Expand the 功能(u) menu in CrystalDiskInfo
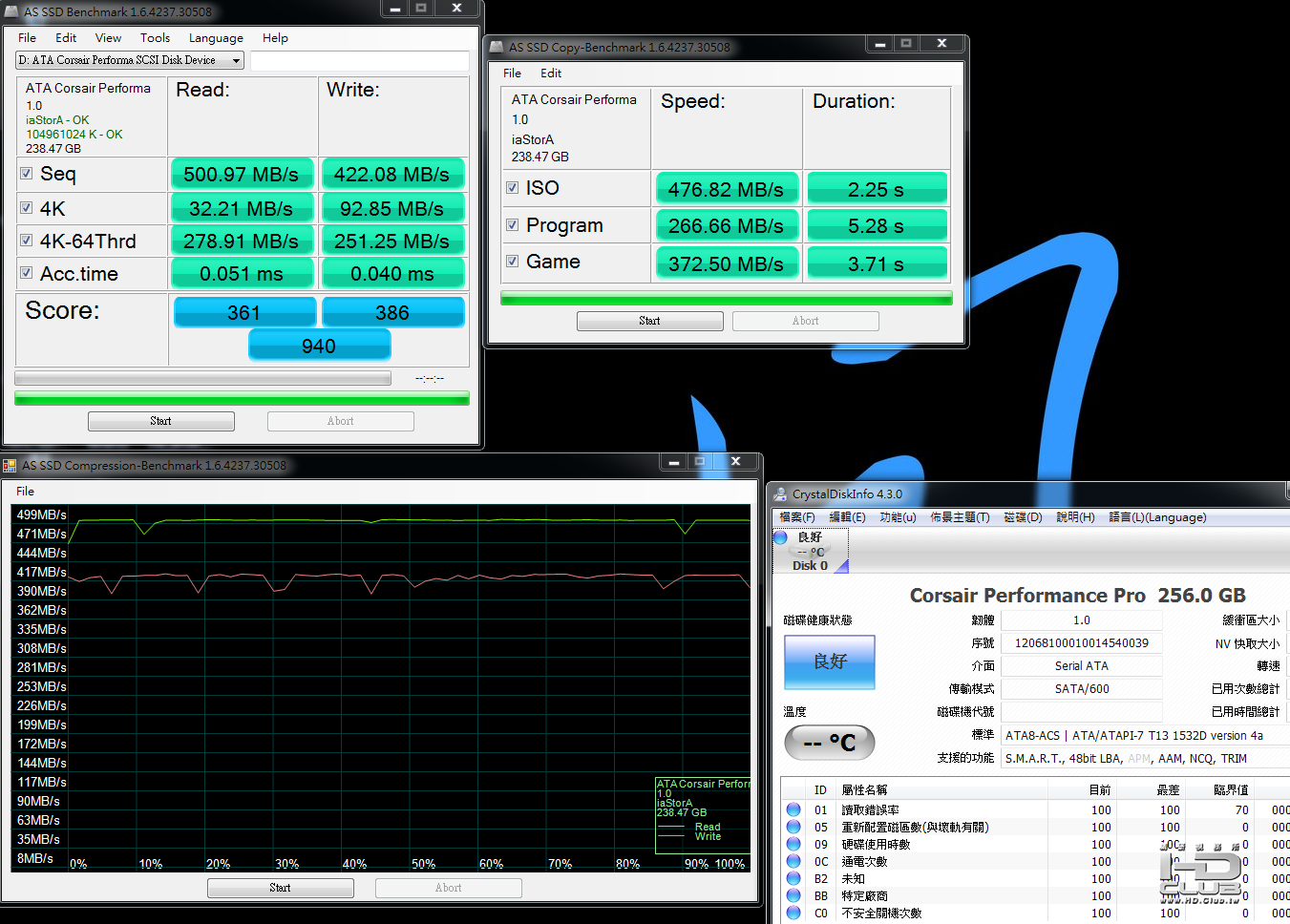The width and height of the screenshot is (1290, 924). [x=897, y=517]
